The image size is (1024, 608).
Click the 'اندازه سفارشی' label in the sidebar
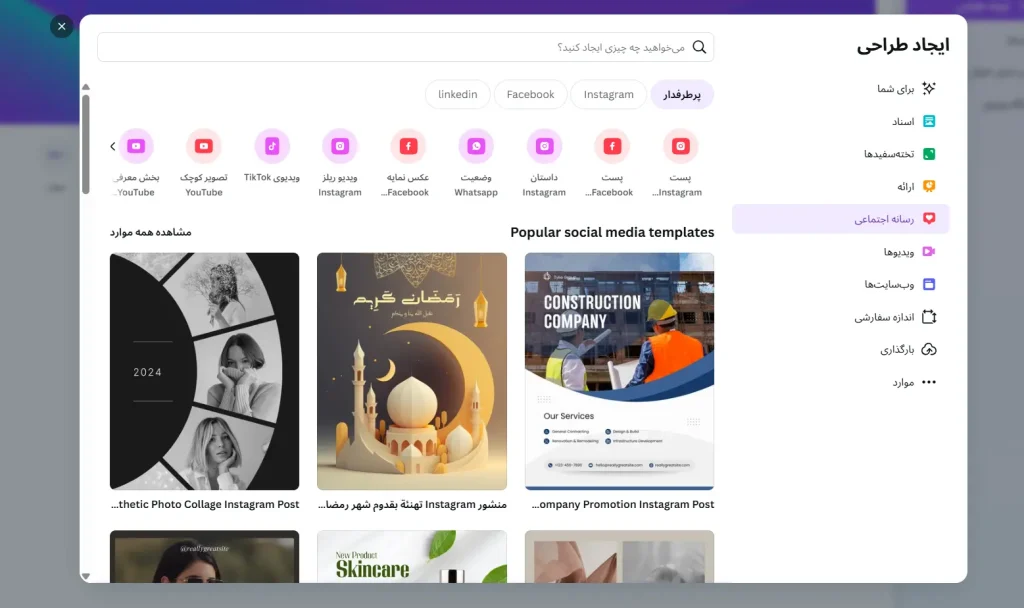click(884, 317)
